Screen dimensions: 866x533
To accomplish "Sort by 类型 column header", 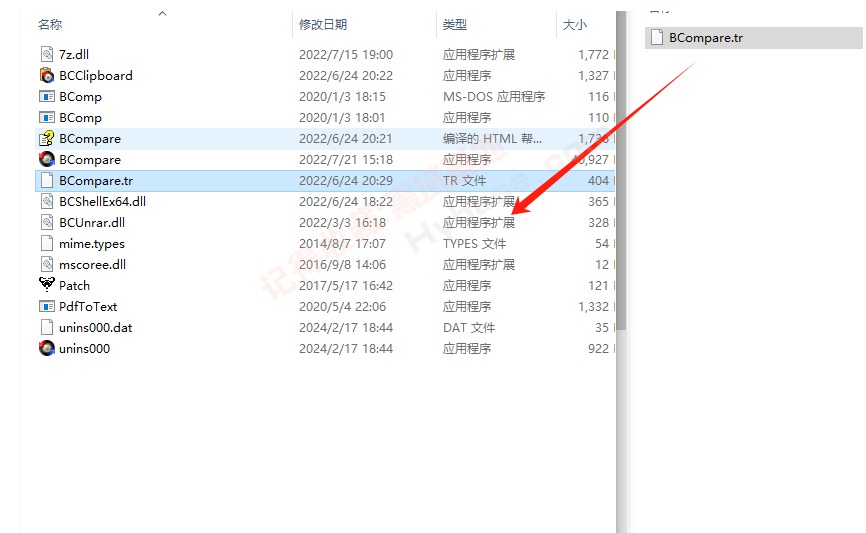I will (x=455, y=24).
